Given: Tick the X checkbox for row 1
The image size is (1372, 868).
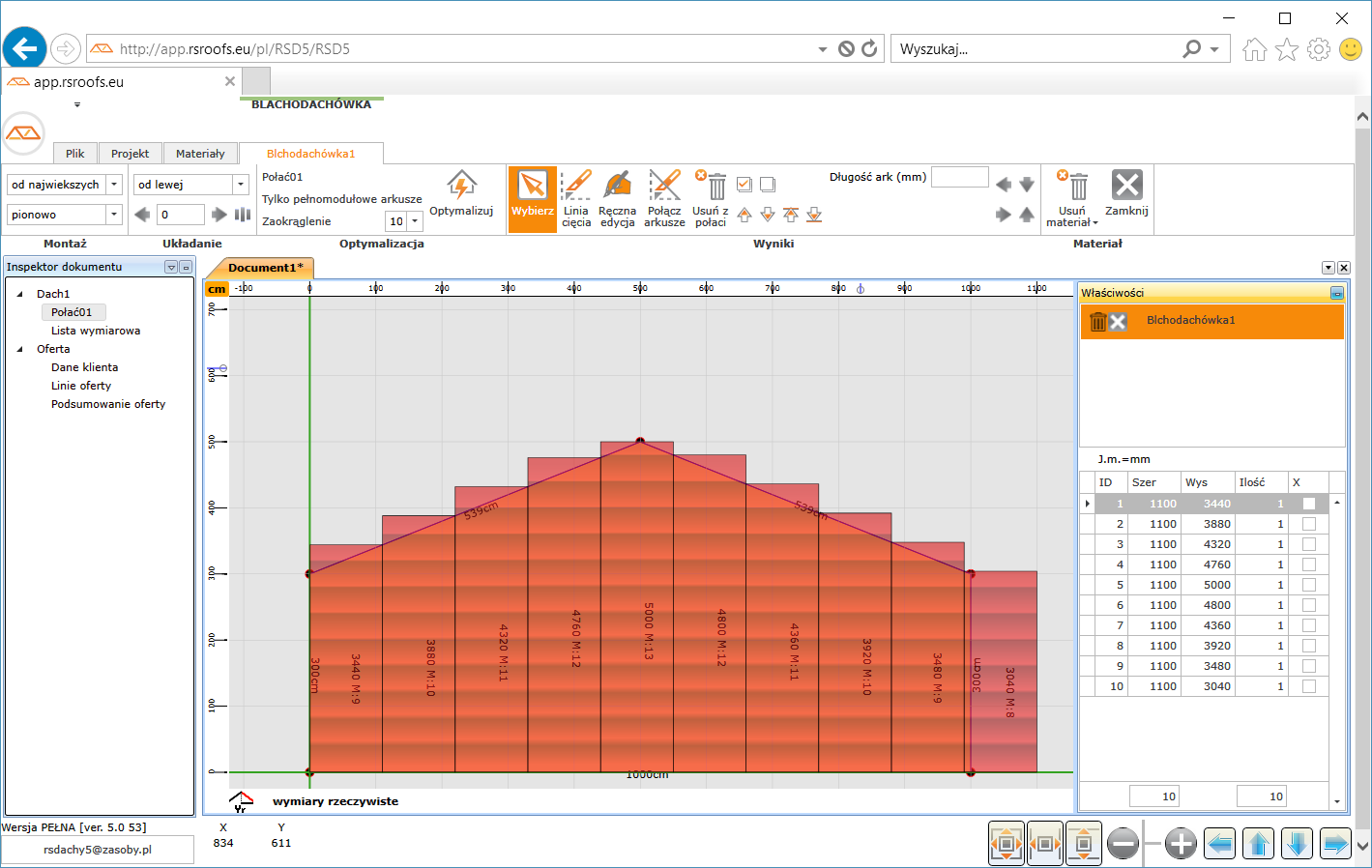Looking at the screenshot, I should coord(1309,504).
